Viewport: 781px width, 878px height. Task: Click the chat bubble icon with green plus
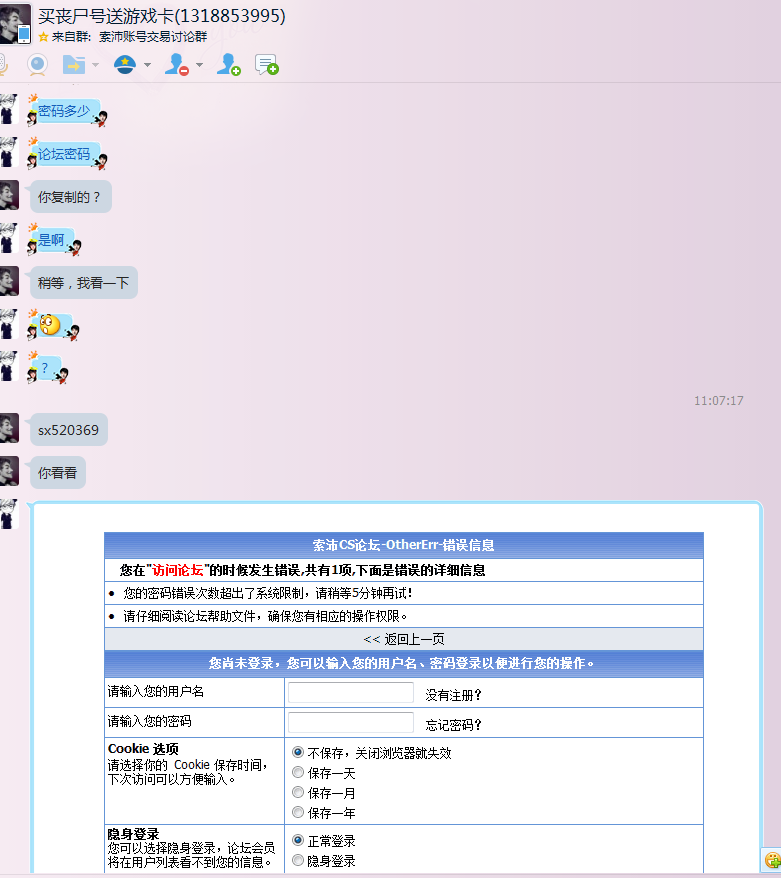tap(266, 65)
